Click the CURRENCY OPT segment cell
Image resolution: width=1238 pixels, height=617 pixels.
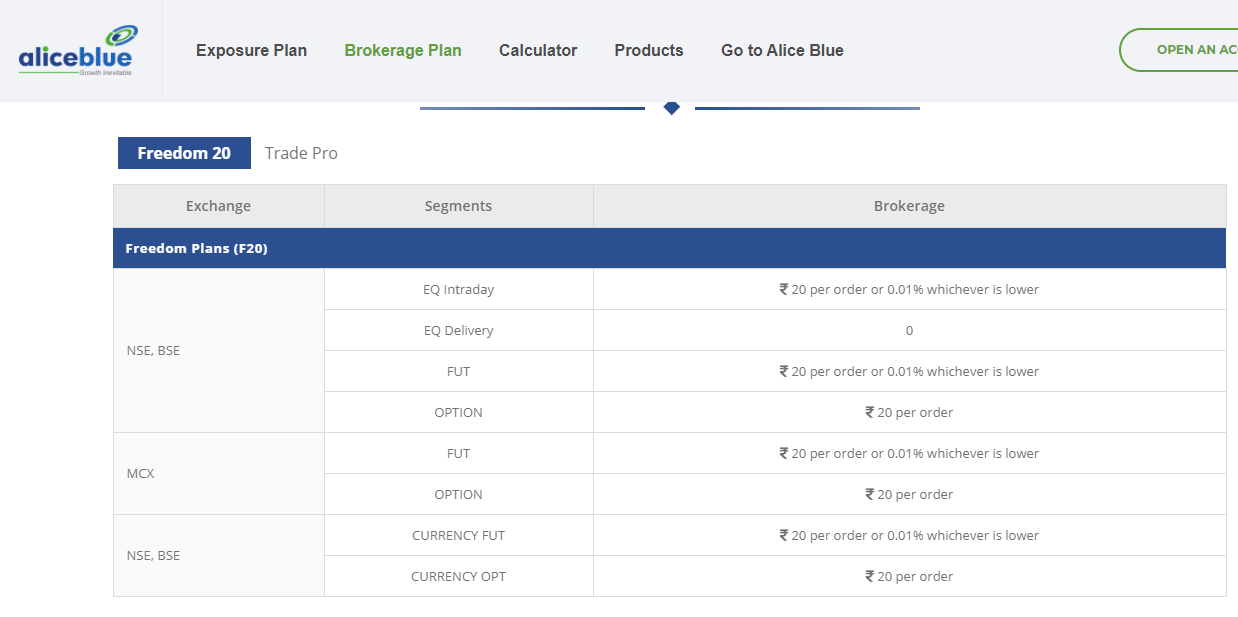point(458,576)
